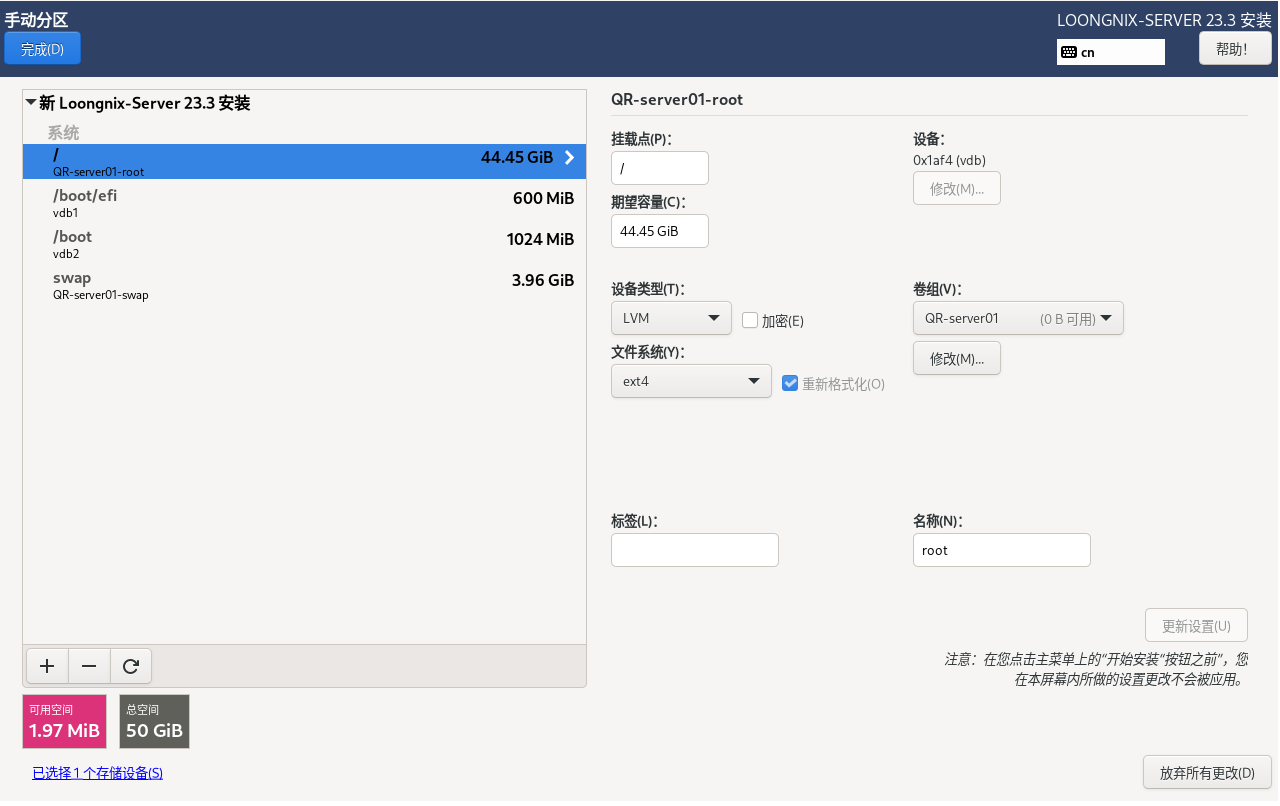Open the 卷组 QR-server01 dropdown
The image size is (1280, 806).
click(x=1018, y=318)
